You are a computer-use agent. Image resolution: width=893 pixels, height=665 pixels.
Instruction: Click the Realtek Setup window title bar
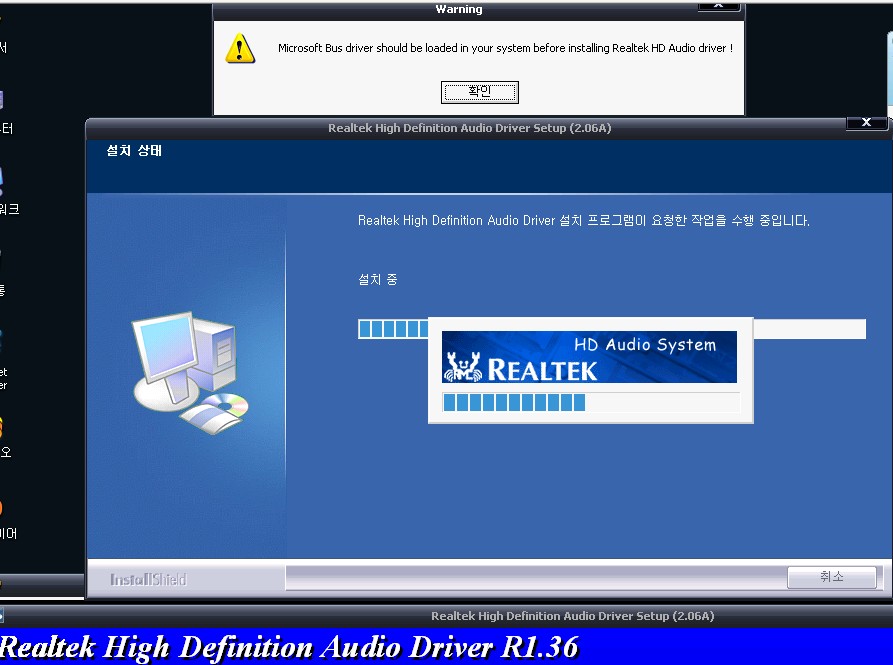469,128
